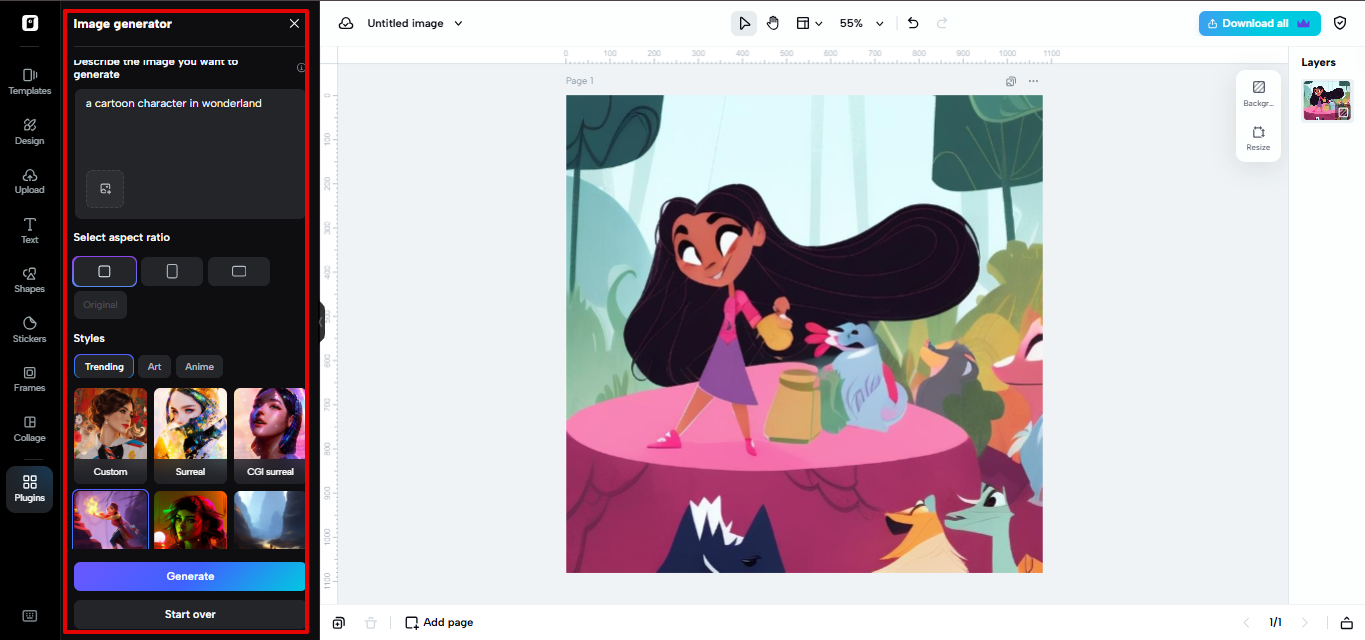Open the Frames panel
Viewport: 1365px width, 640px height.
[29, 380]
